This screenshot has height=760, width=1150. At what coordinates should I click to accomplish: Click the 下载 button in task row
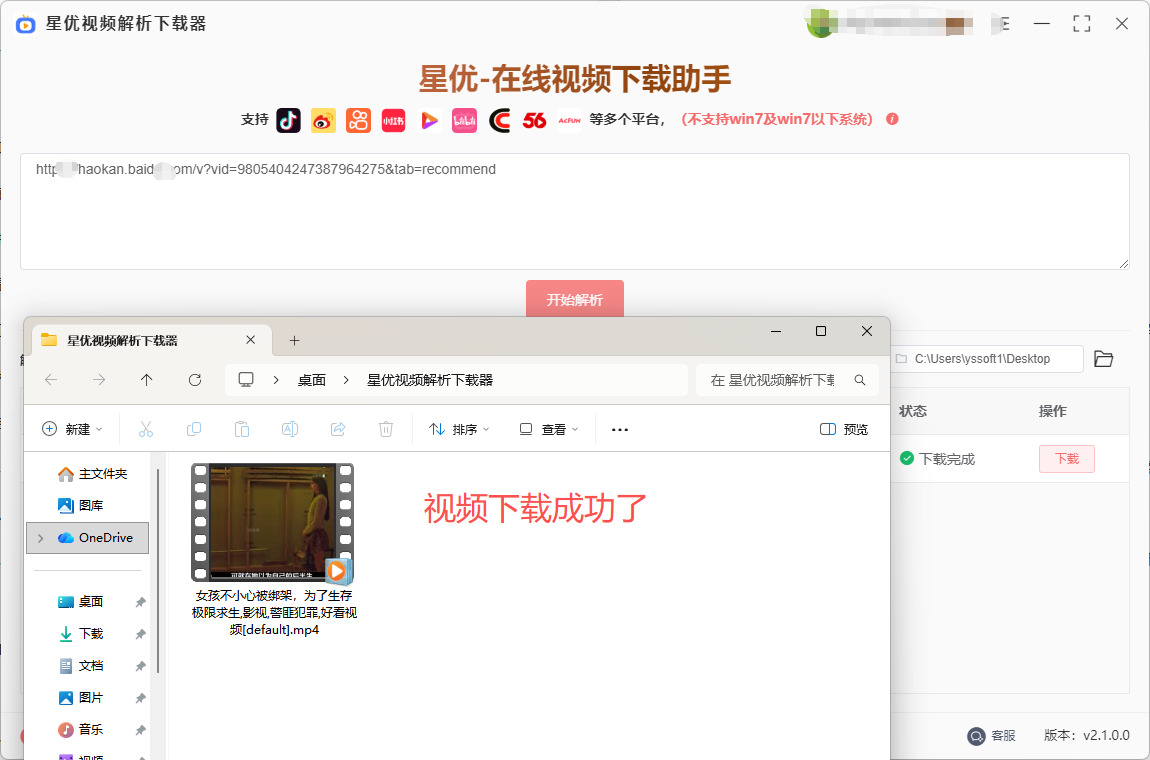(1066, 459)
